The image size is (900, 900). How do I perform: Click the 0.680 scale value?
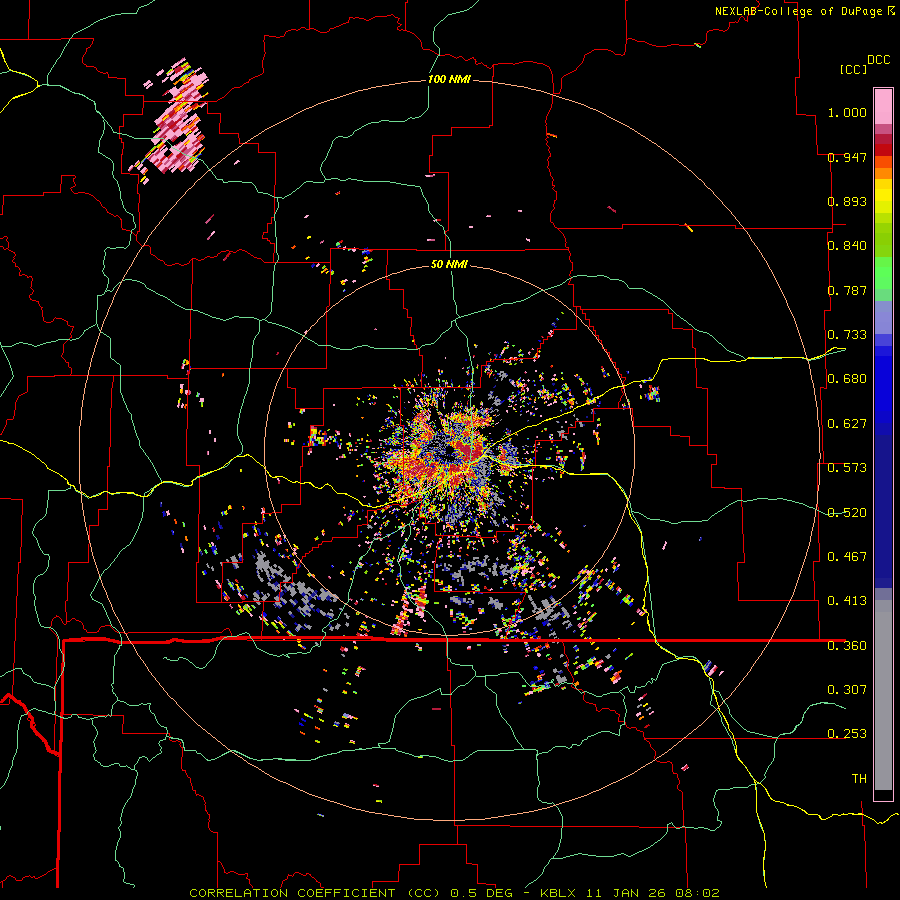point(847,379)
